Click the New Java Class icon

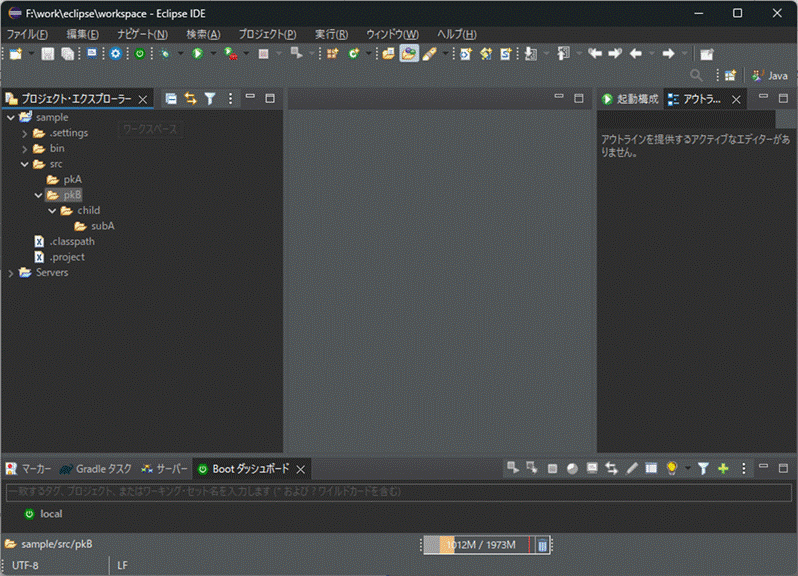[354, 53]
